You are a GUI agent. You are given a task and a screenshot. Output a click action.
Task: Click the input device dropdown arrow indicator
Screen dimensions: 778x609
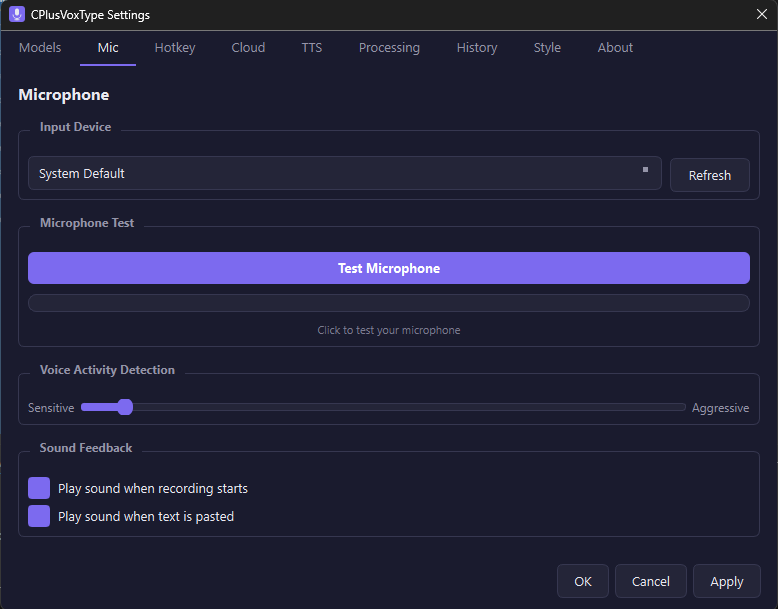point(646,170)
